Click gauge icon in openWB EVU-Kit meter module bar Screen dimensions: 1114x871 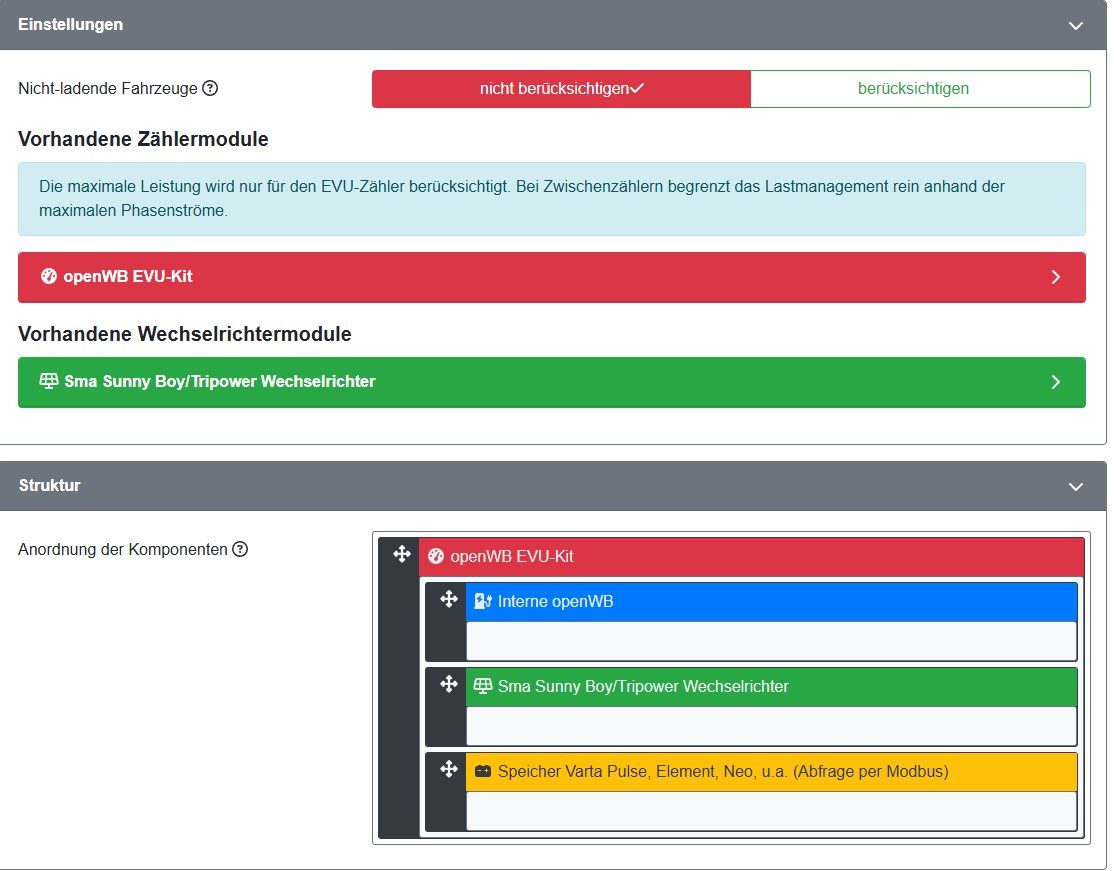(49, 276)
